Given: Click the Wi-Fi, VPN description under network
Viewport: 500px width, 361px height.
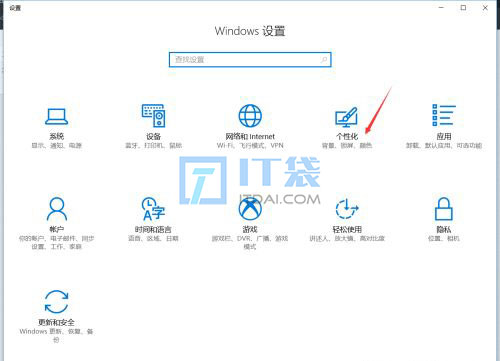Looking at the screenshot, I should 250,145.
